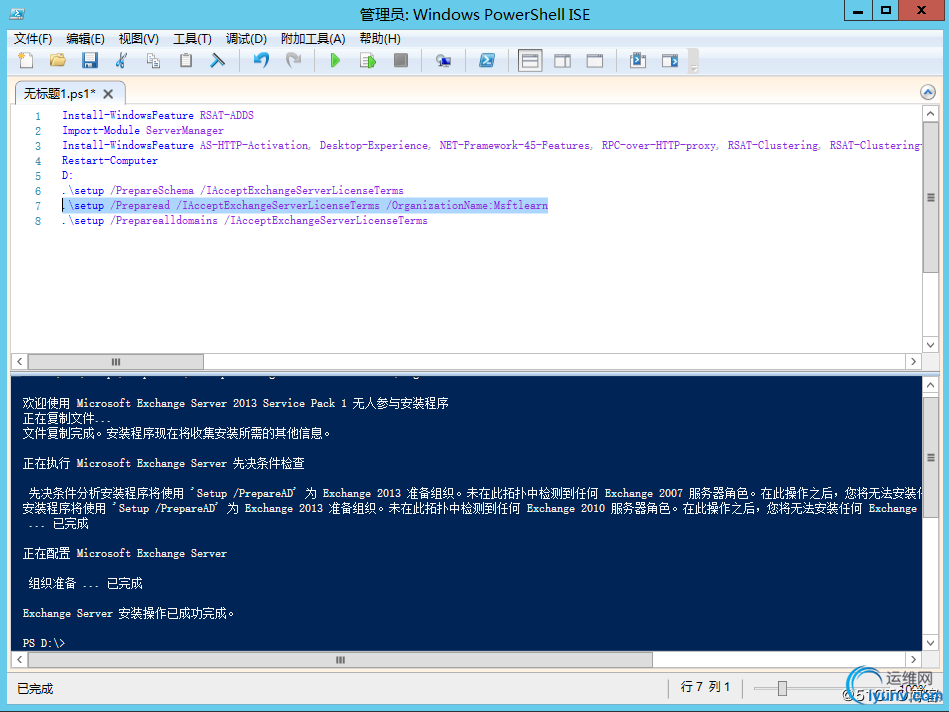
Task: Collapse the script pane with round chevron button
Action: click(x=927, y=92)
